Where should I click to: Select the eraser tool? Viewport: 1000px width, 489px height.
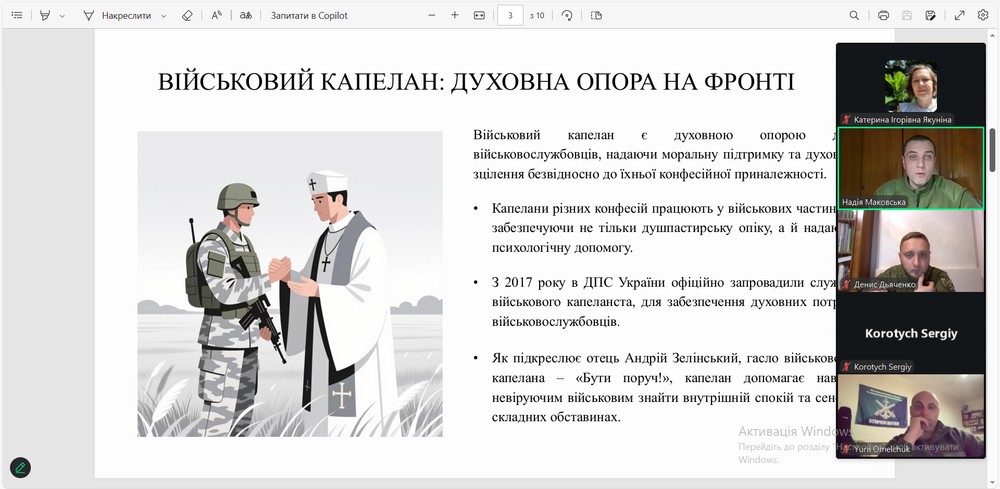[187, 15]
